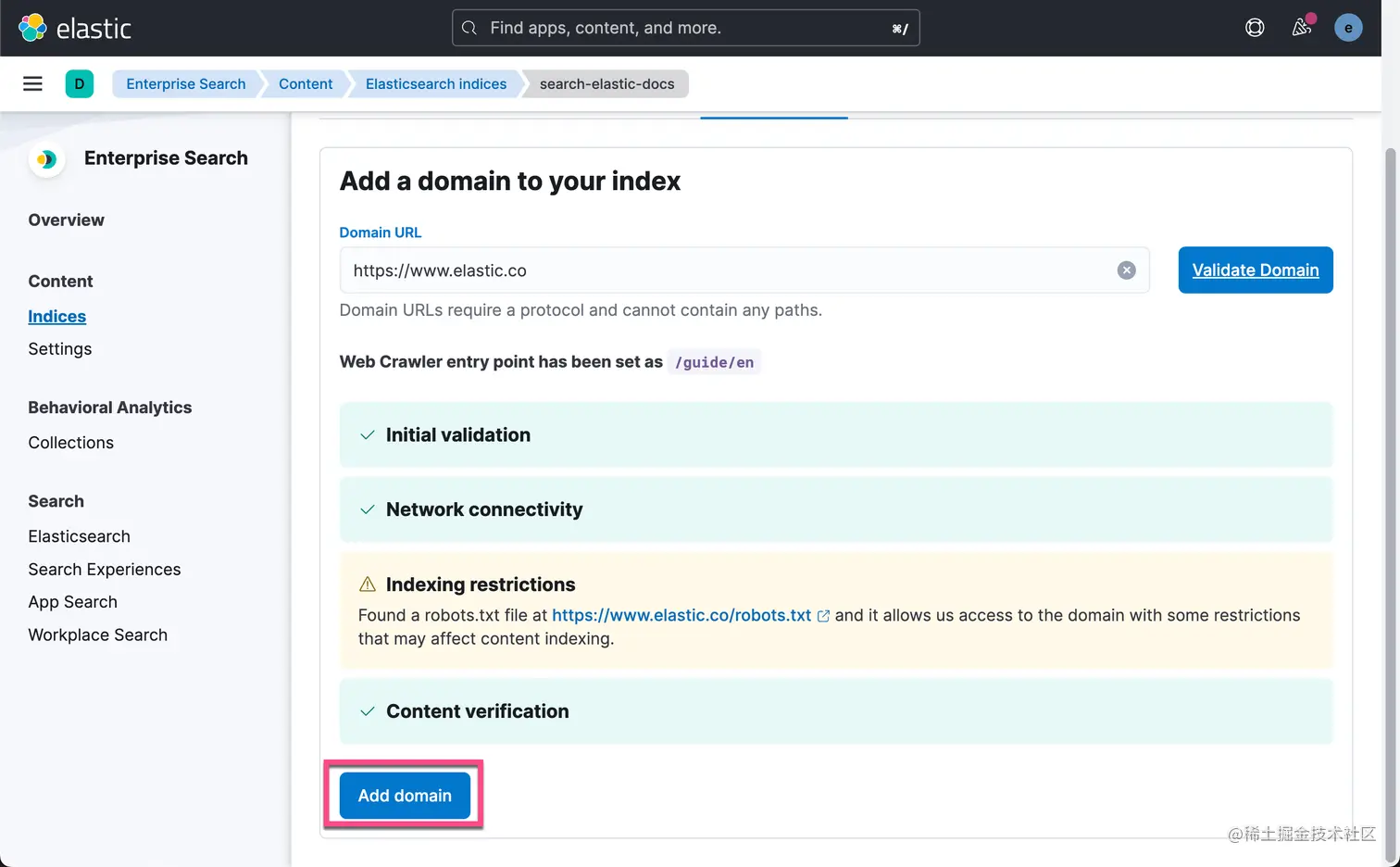This screenshot has height=867, width=1400.
Task: Focus the Find apps search bar
Action: [x=685, y=28]
